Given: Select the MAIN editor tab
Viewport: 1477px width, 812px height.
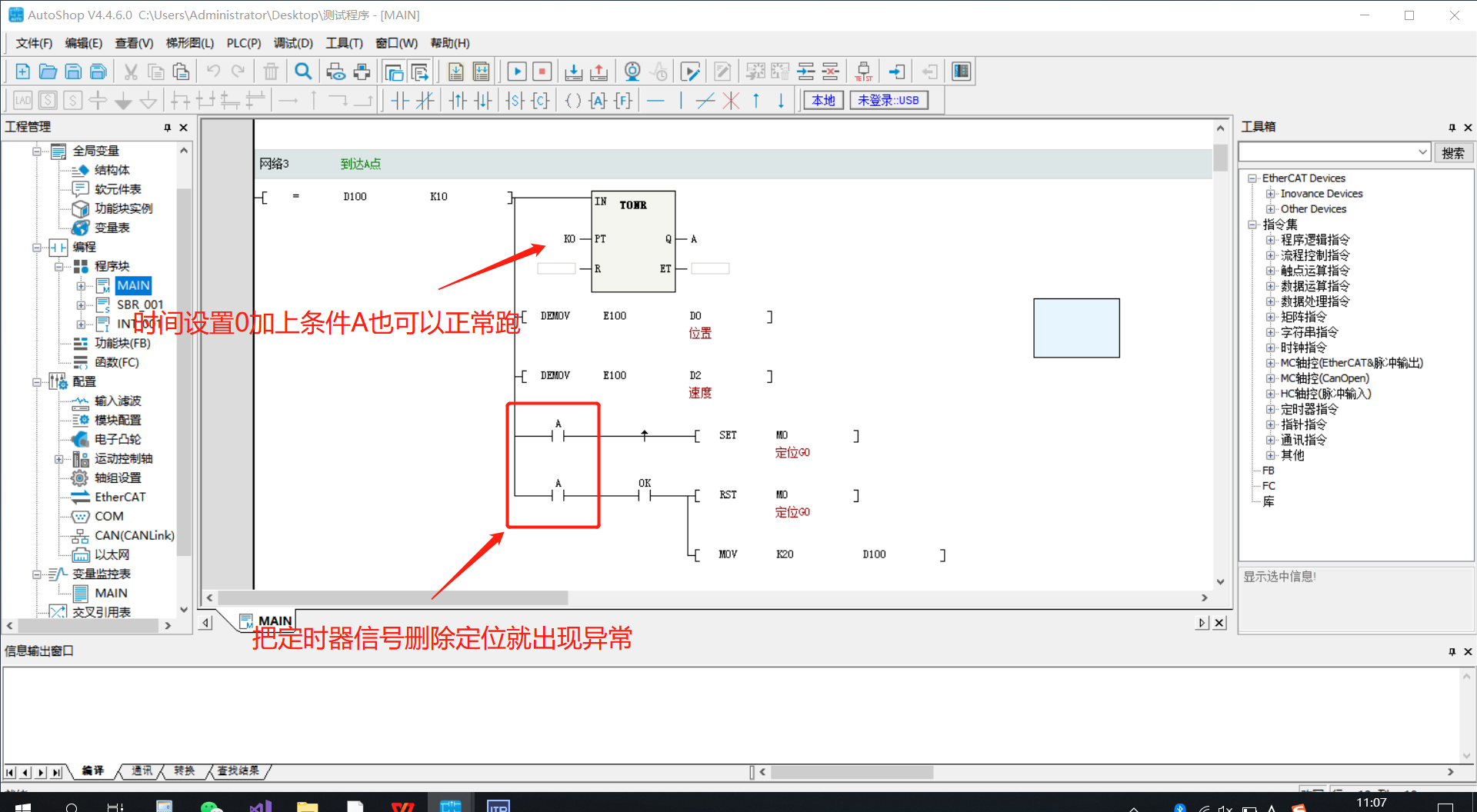Looking at the screenshot, I should [x=266, y=621].
